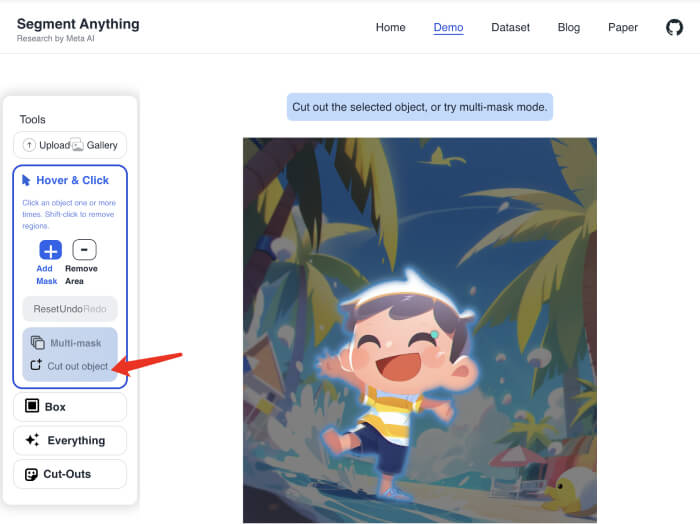
Task: Select the Remove Area minus icon
Action: (85, 250)
